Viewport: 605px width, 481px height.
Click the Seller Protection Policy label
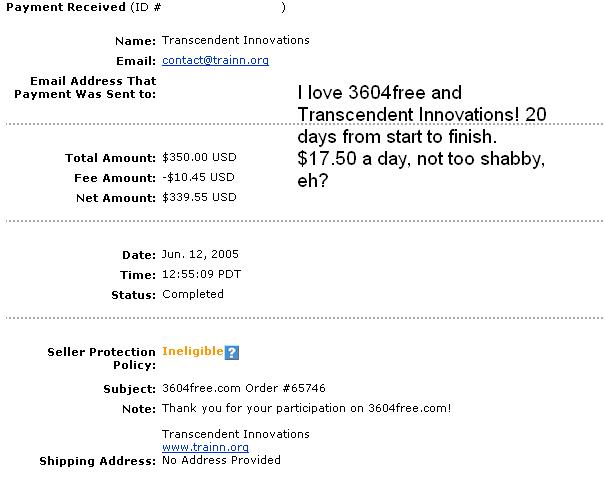[101, 358]
